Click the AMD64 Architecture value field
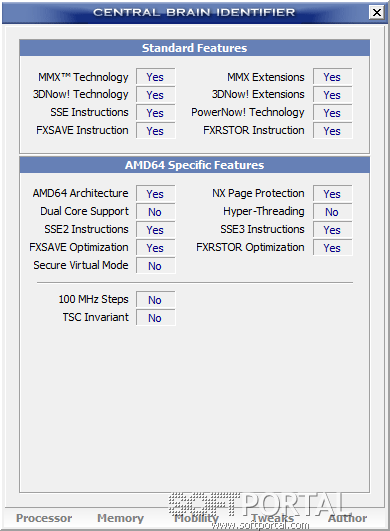 [x=156, y=194]
